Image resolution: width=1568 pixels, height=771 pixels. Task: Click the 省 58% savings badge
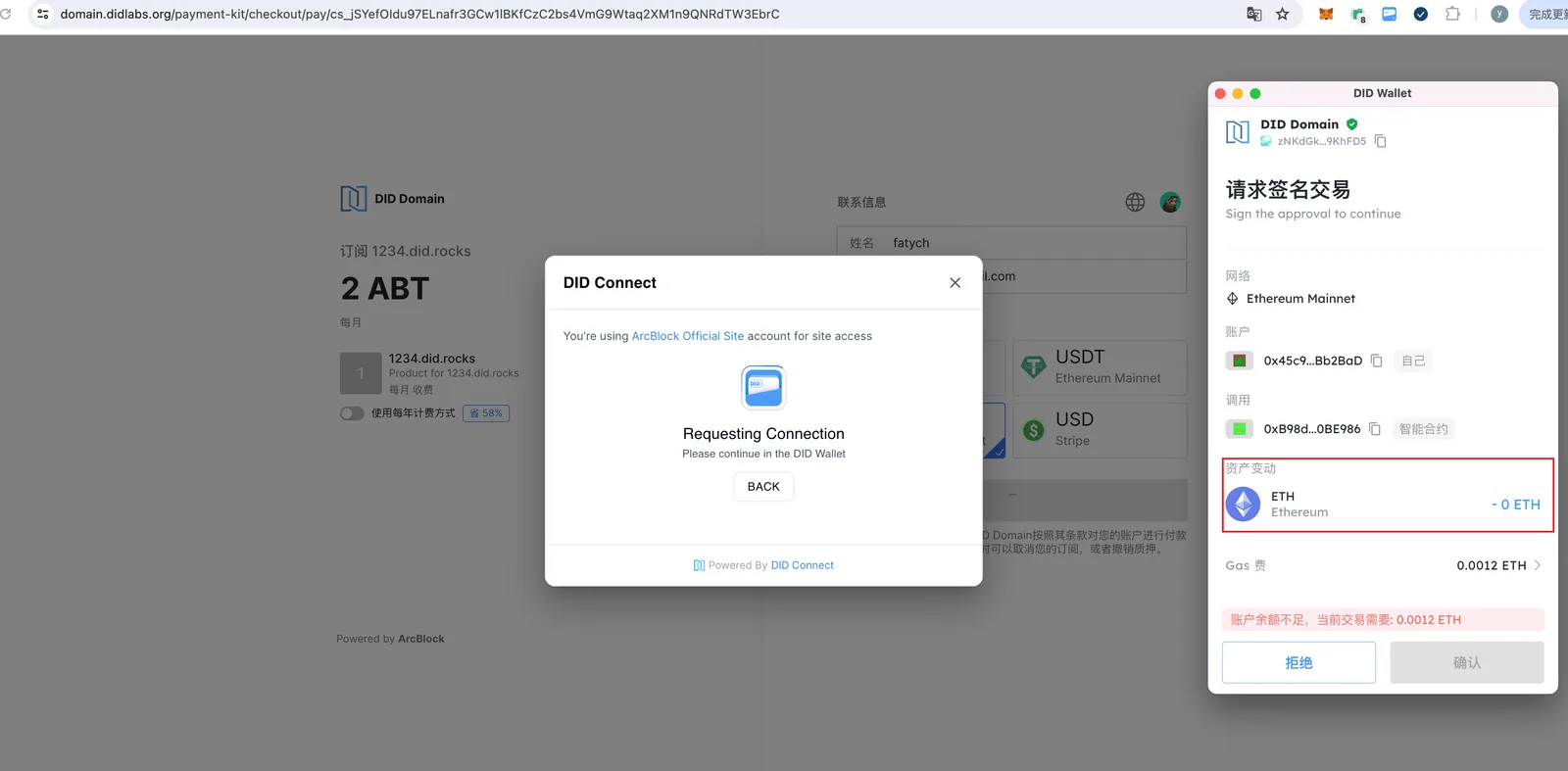(x=486, y=413)
